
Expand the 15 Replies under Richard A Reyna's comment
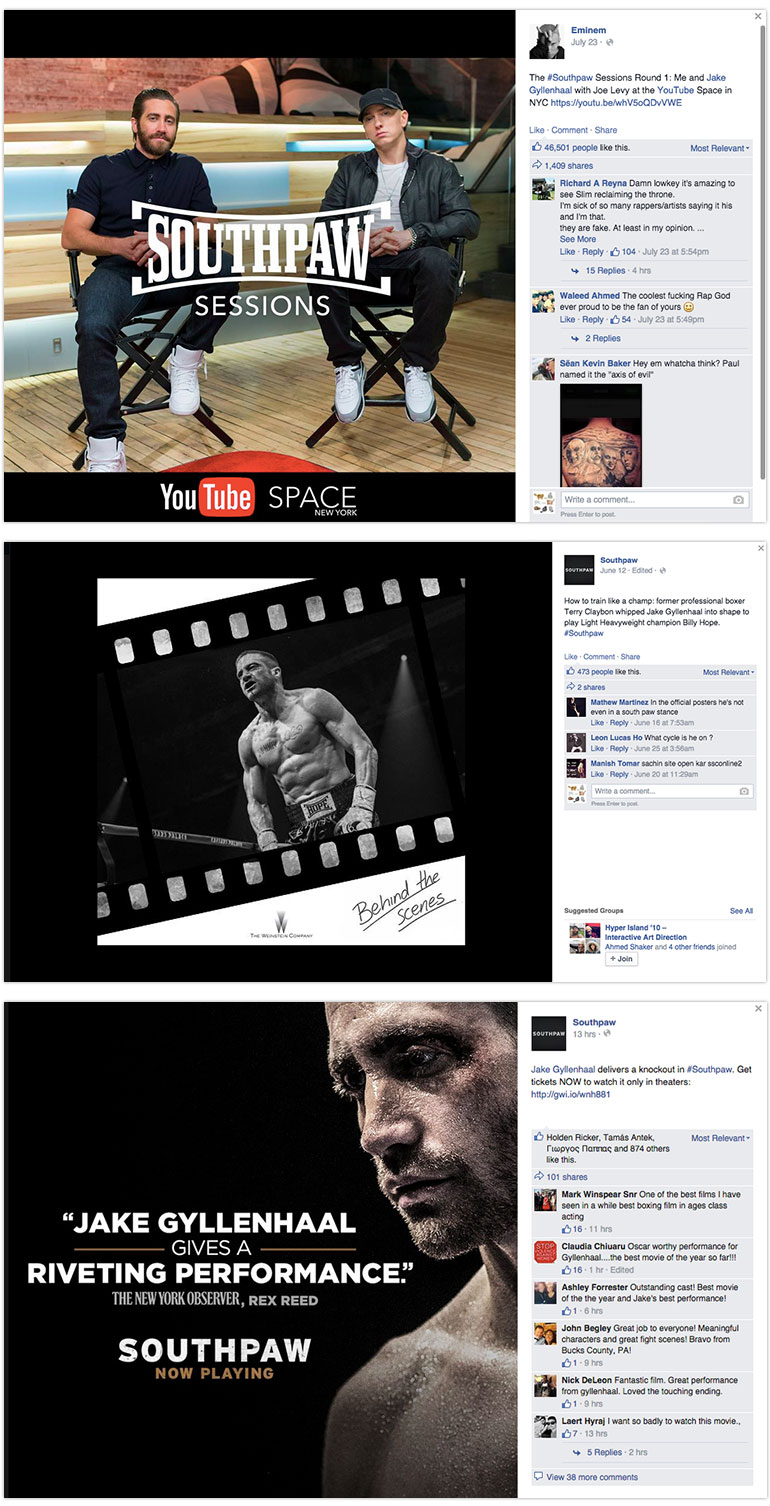pos(605,271)
